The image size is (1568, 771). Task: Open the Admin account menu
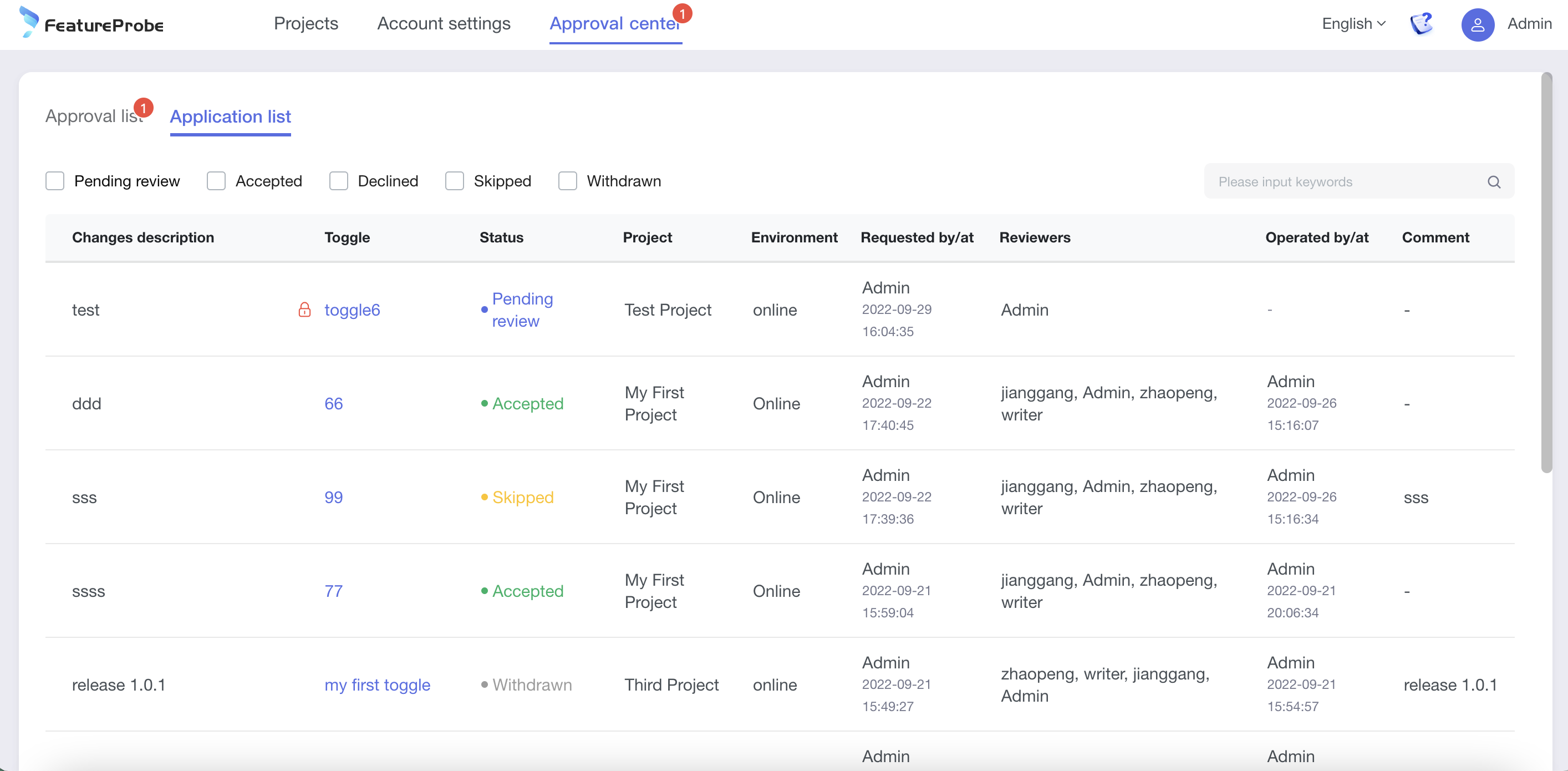click(1529, 24)
